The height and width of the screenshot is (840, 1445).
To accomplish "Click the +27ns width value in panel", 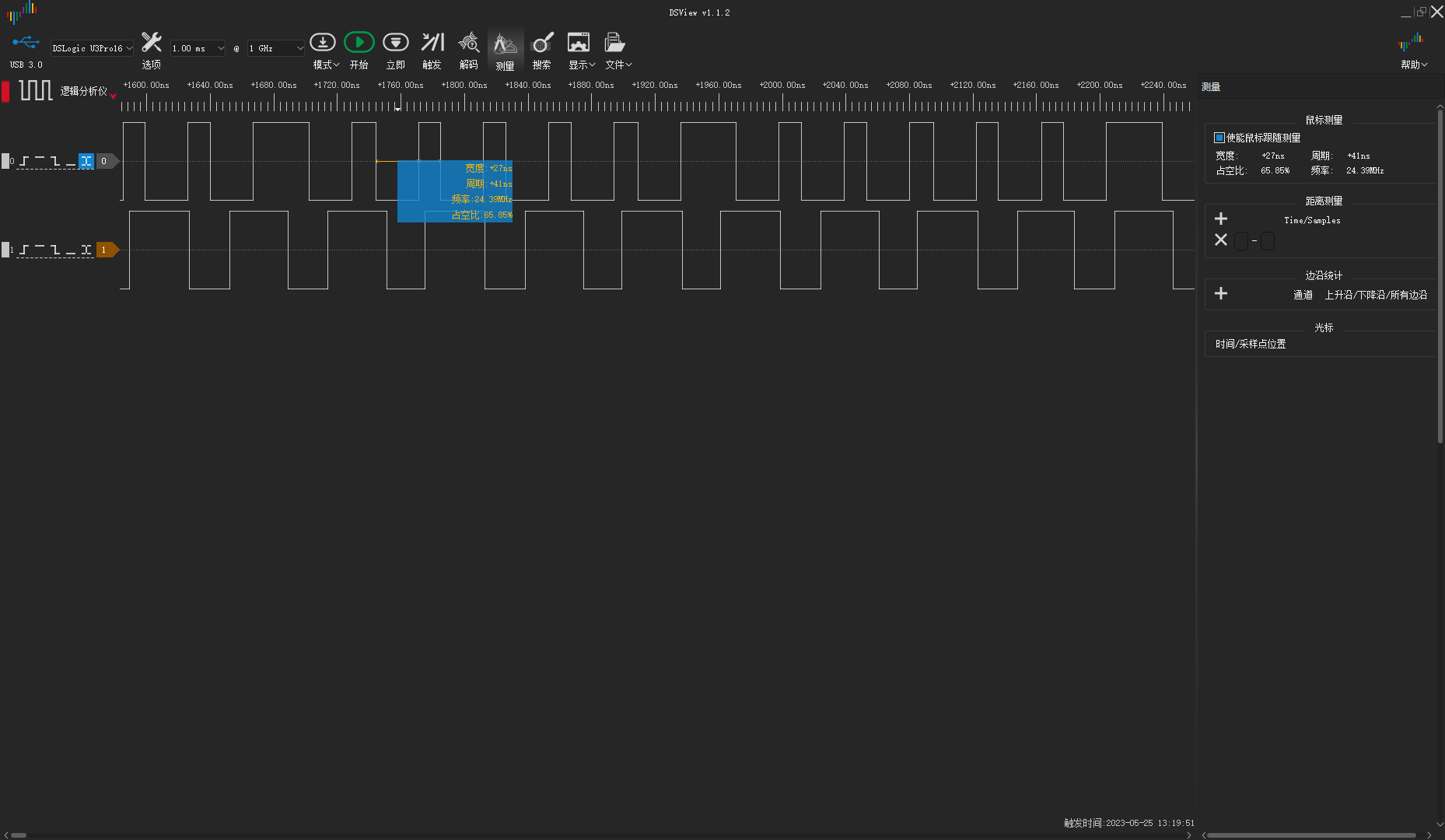I will click(x=1273, y=156).
